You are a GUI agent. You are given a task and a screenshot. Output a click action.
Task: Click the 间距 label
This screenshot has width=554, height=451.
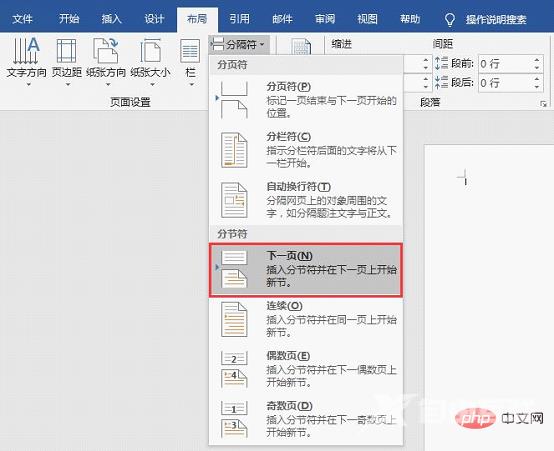tap(443, 44)
